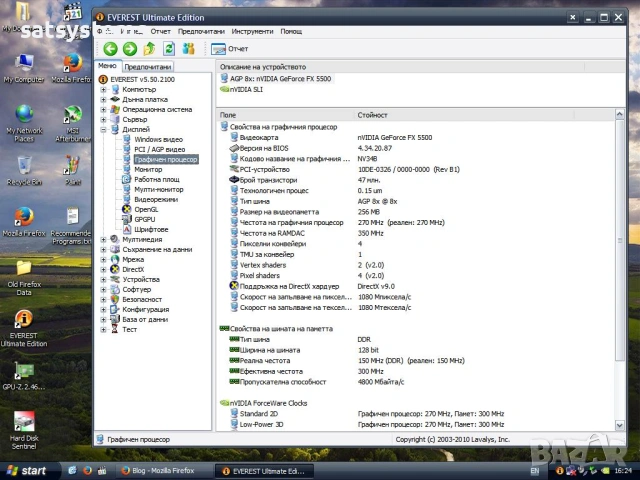Select Windows видео in the tree
This screenshot has width=640, height=480.
(158, 140)
